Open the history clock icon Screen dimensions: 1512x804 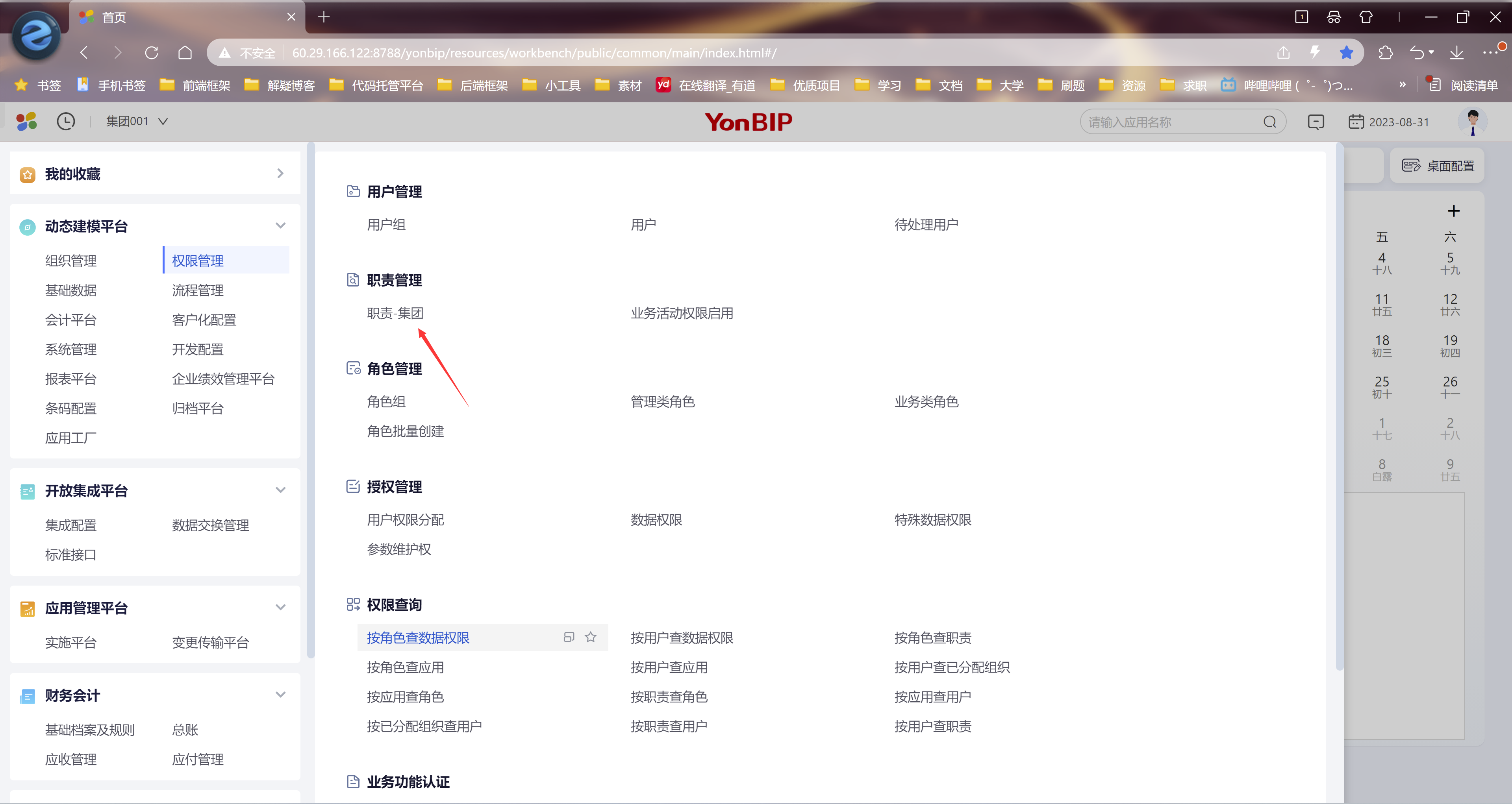[x=66, y=121]
